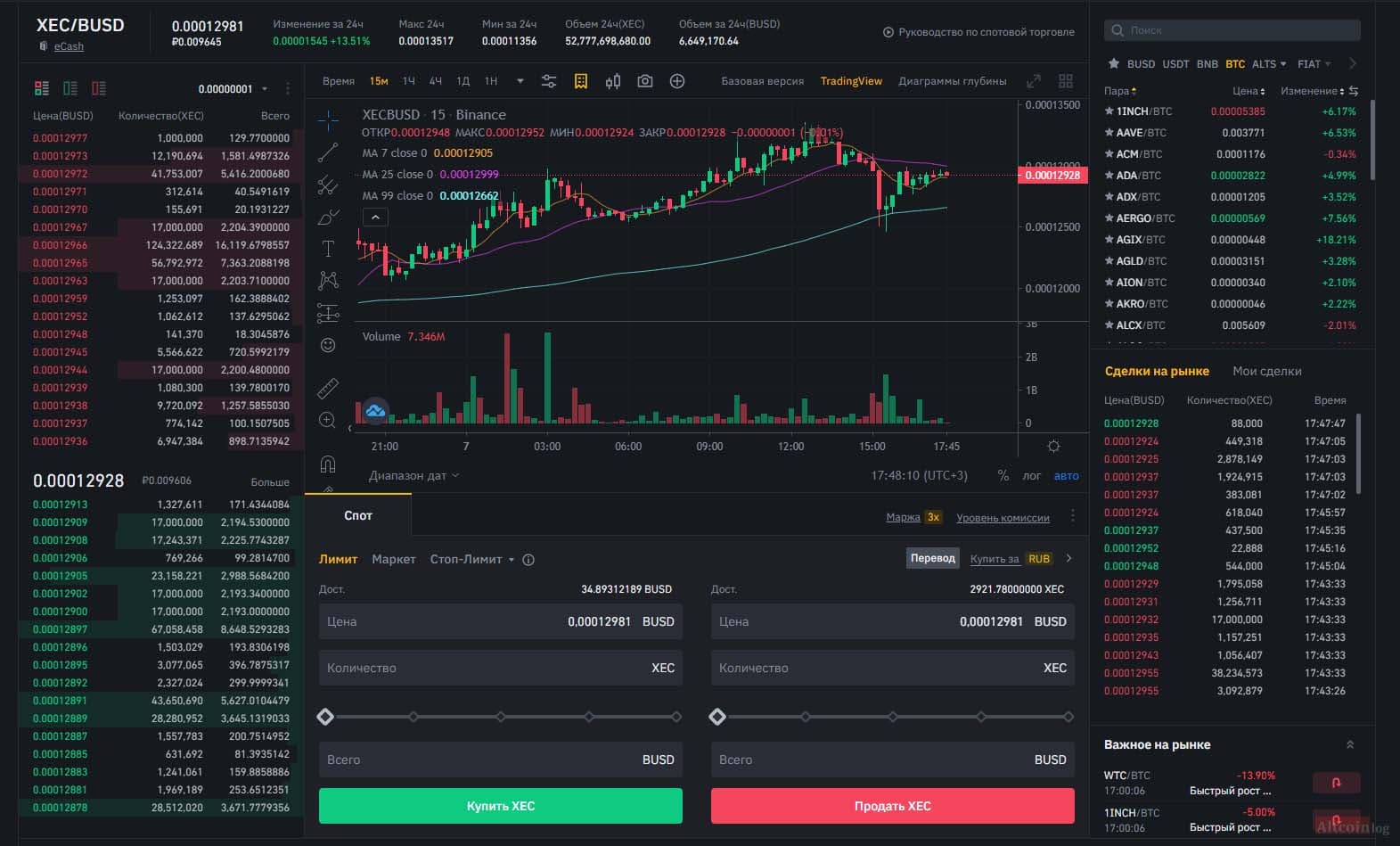Screen dimensions: 1400x846
Task: Open the eCash info link
Action: tap(69, 46)
